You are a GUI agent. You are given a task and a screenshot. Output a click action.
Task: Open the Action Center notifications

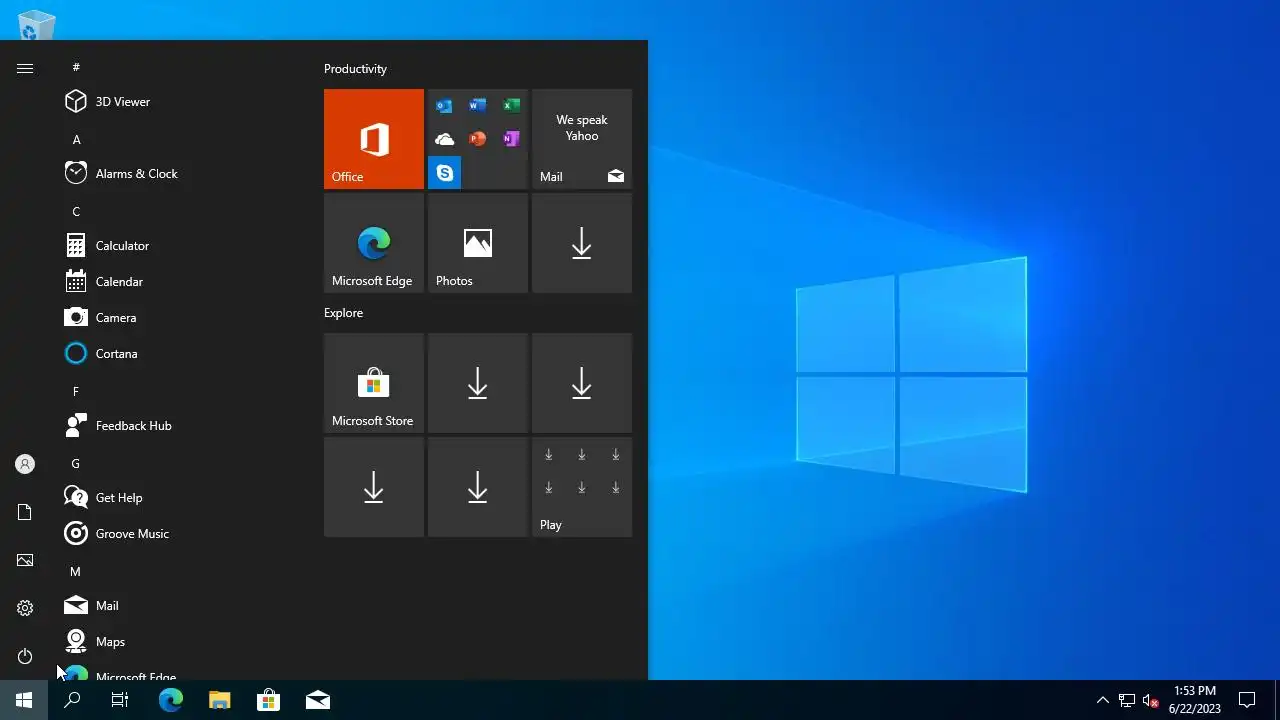click(x=1247, y=700)
